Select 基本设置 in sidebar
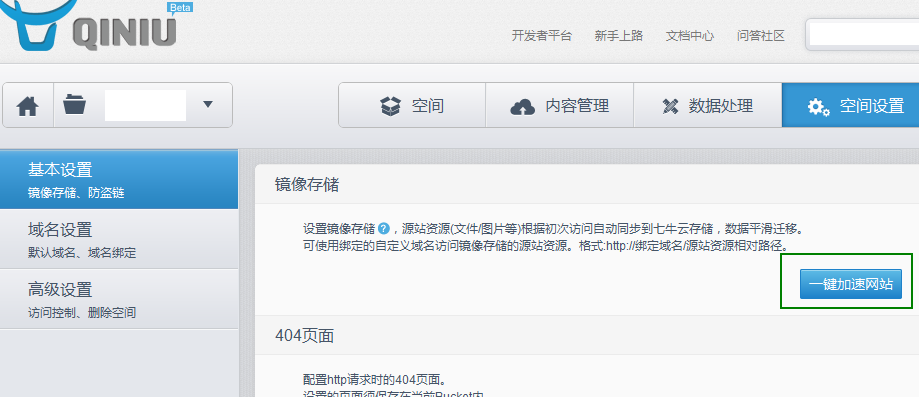This screenshot has width=919, height=397. 119,179
